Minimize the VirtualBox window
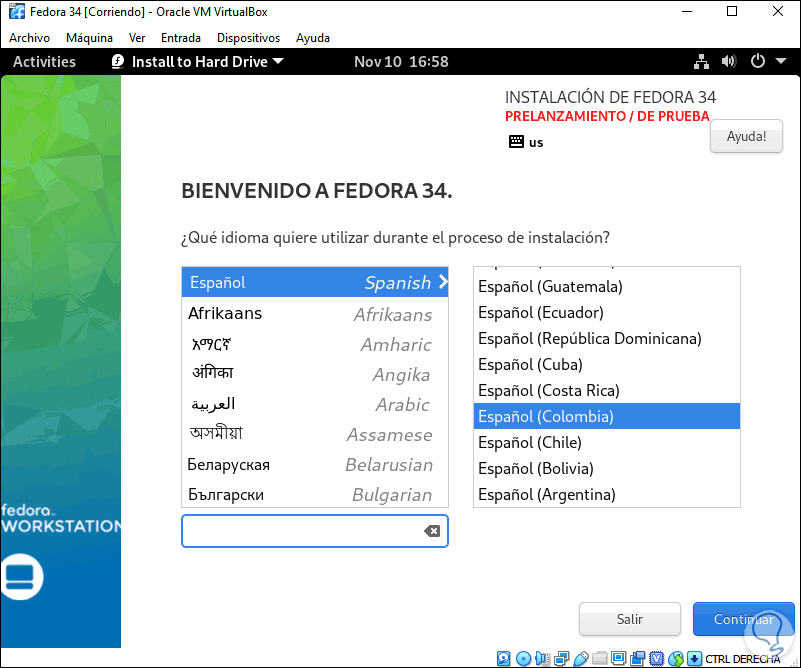The height and width of the screenshot is (668, 801). (x=687, y=11)
